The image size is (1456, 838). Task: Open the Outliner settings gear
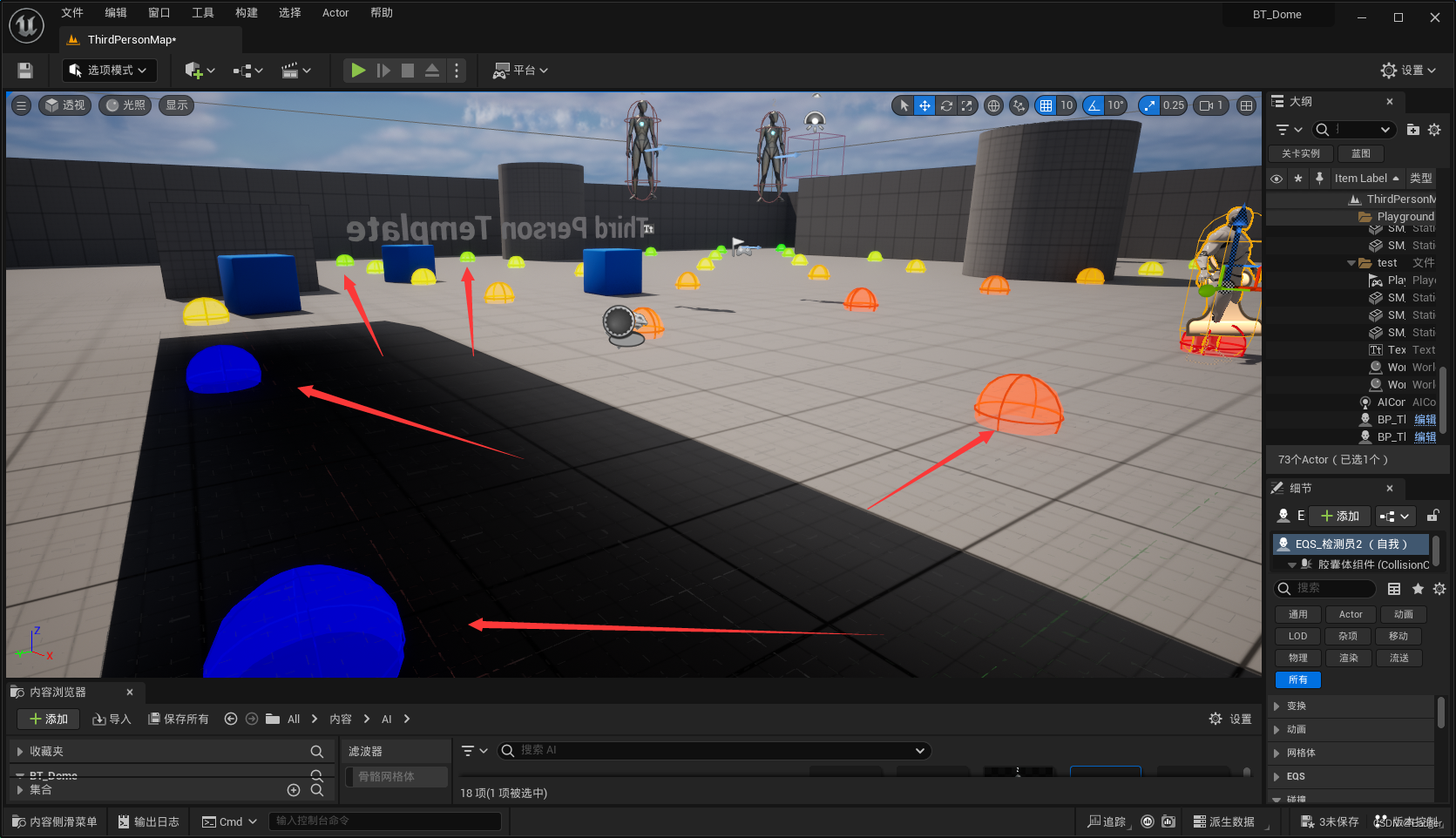1434,130
